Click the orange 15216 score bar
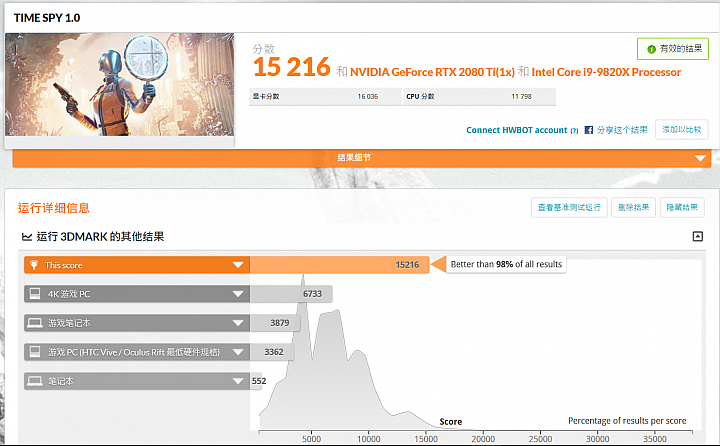 [339, 265]
